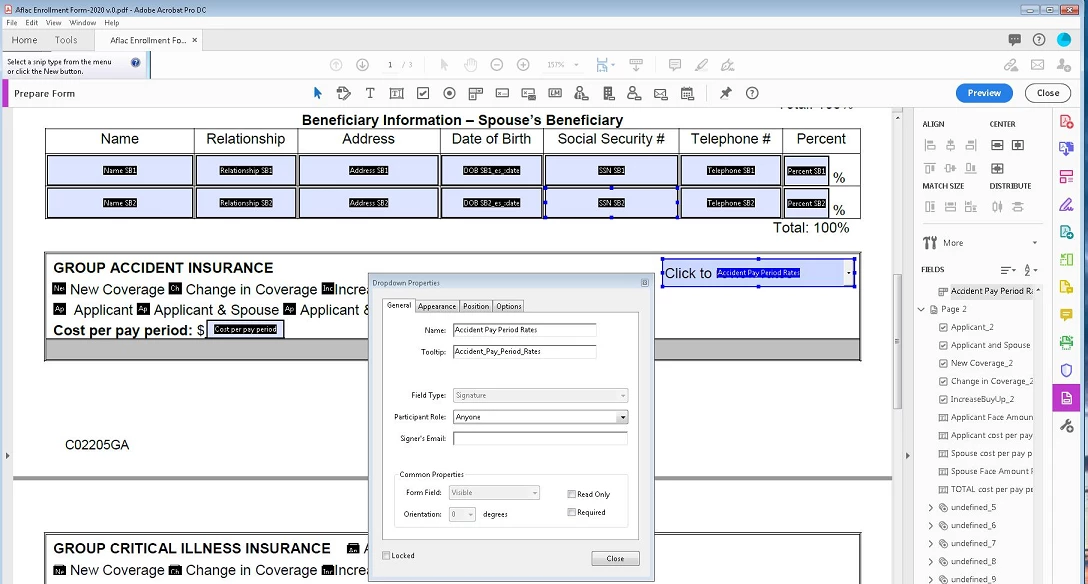Click Align Top icon in ALIGN panel
Image resolution: width=1088 pixels, height=584 pixels.
tap(930, 168)
